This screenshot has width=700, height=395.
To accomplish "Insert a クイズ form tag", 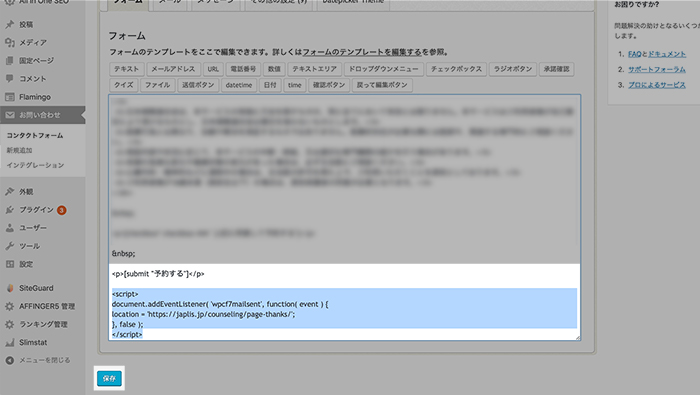I will coord(123,85).
